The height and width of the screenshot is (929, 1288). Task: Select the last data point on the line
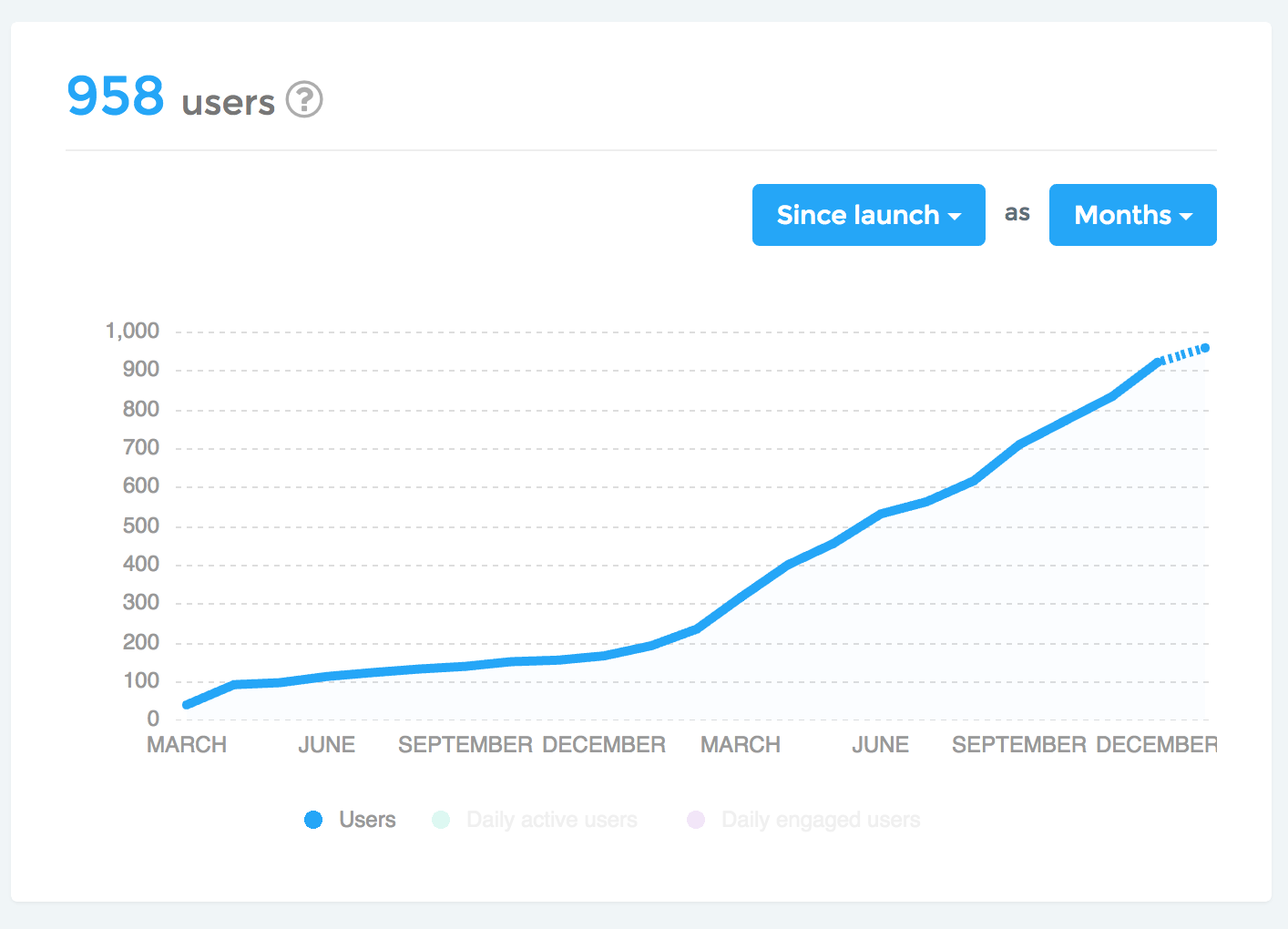(x=1205, y=348)
